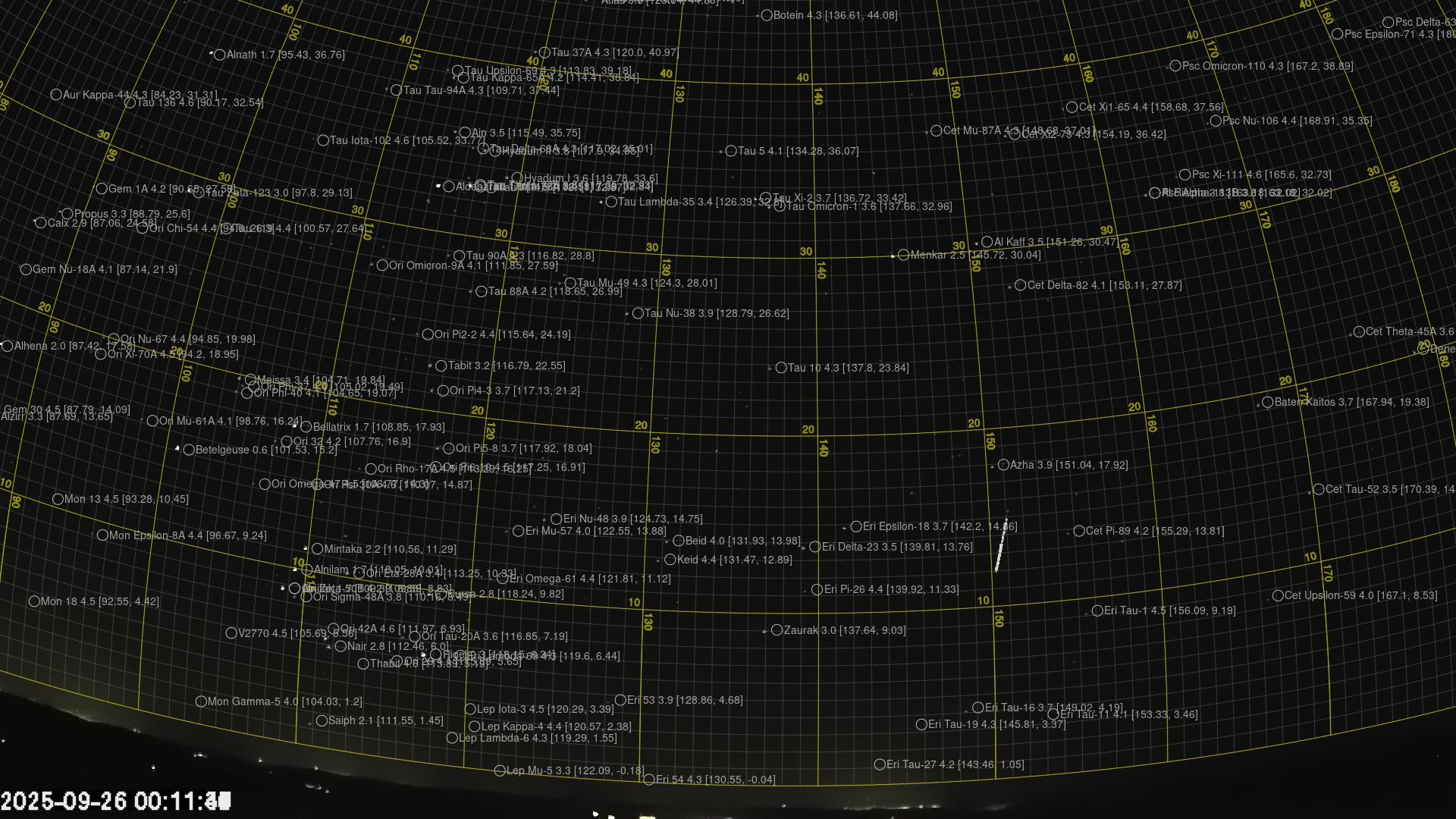Click the Botein star marker circle
This screenshot has height=819, width=1456.
(767, 15)
